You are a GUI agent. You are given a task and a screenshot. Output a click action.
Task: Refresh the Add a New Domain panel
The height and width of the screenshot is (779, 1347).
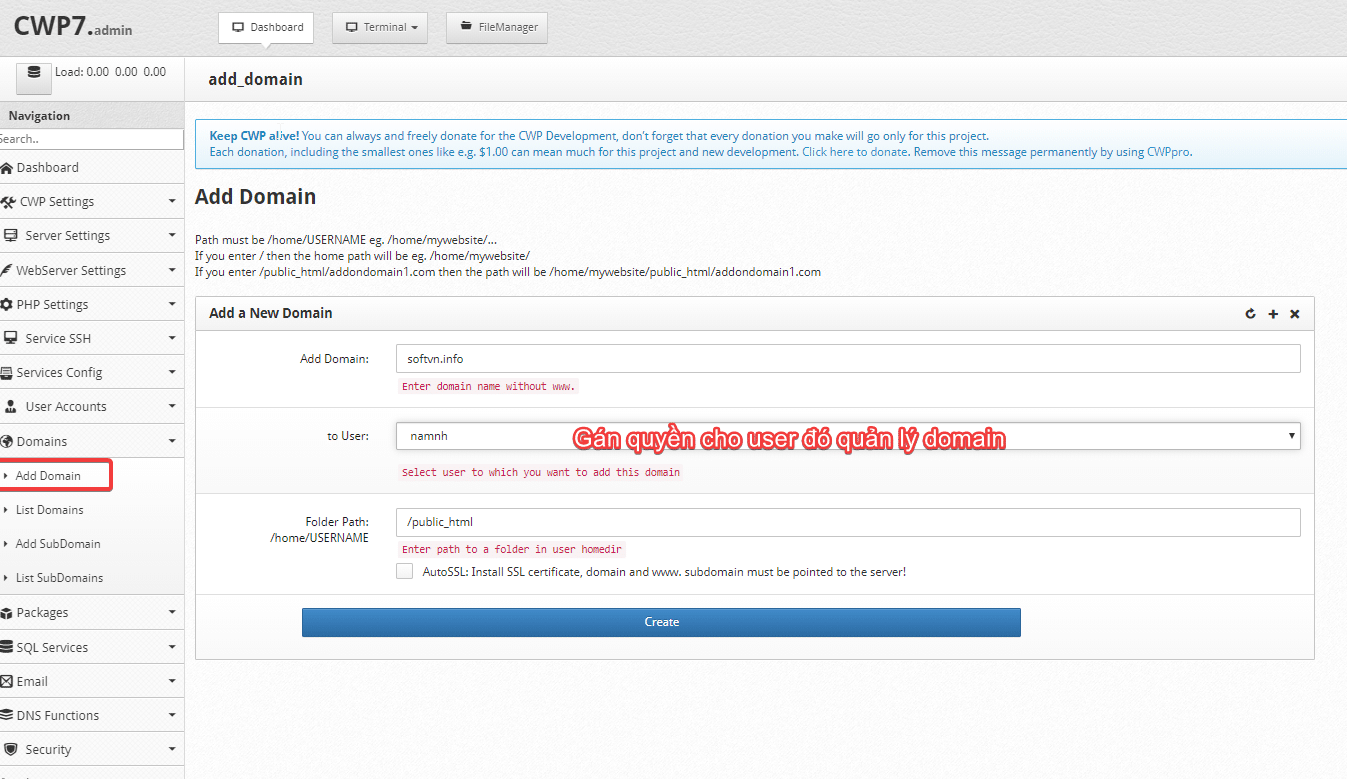(x=1249, y=313)
